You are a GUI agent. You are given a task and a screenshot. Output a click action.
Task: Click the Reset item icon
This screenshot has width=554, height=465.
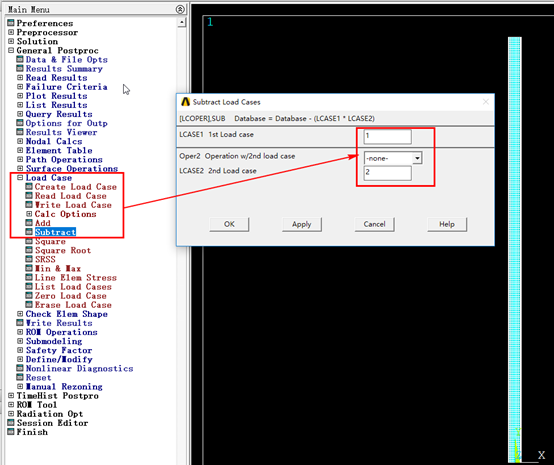(20, 377)
